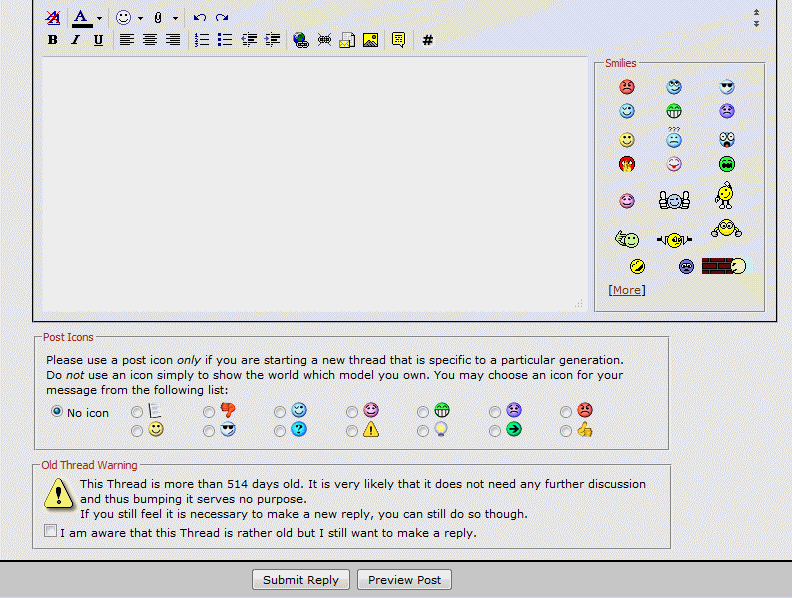Click the Insert Link globe icon
Screen dimensions: 792x598
[x=301, y=40]
